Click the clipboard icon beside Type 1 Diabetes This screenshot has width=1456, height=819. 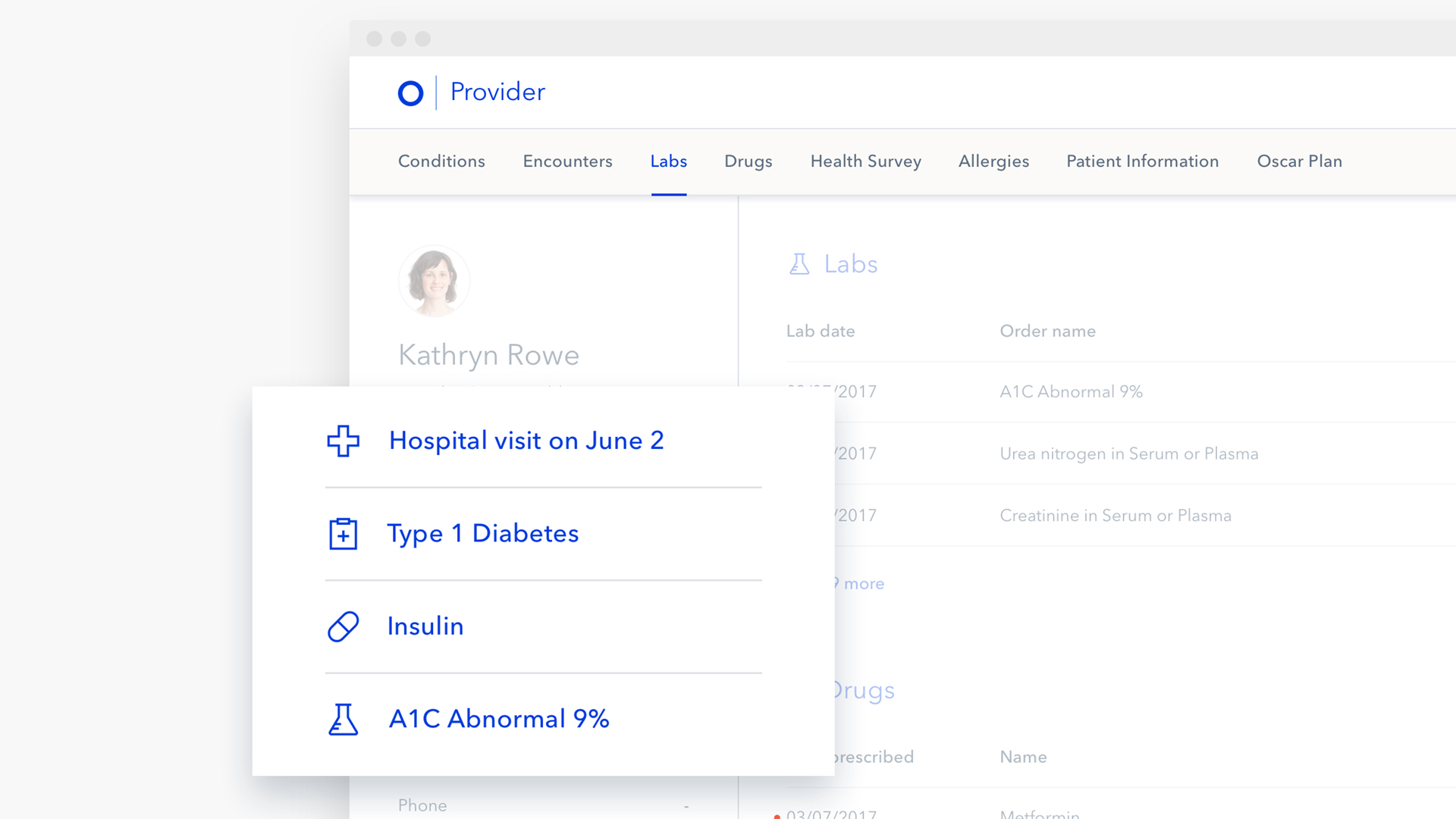pyautogui.click(x=343, y=534)
